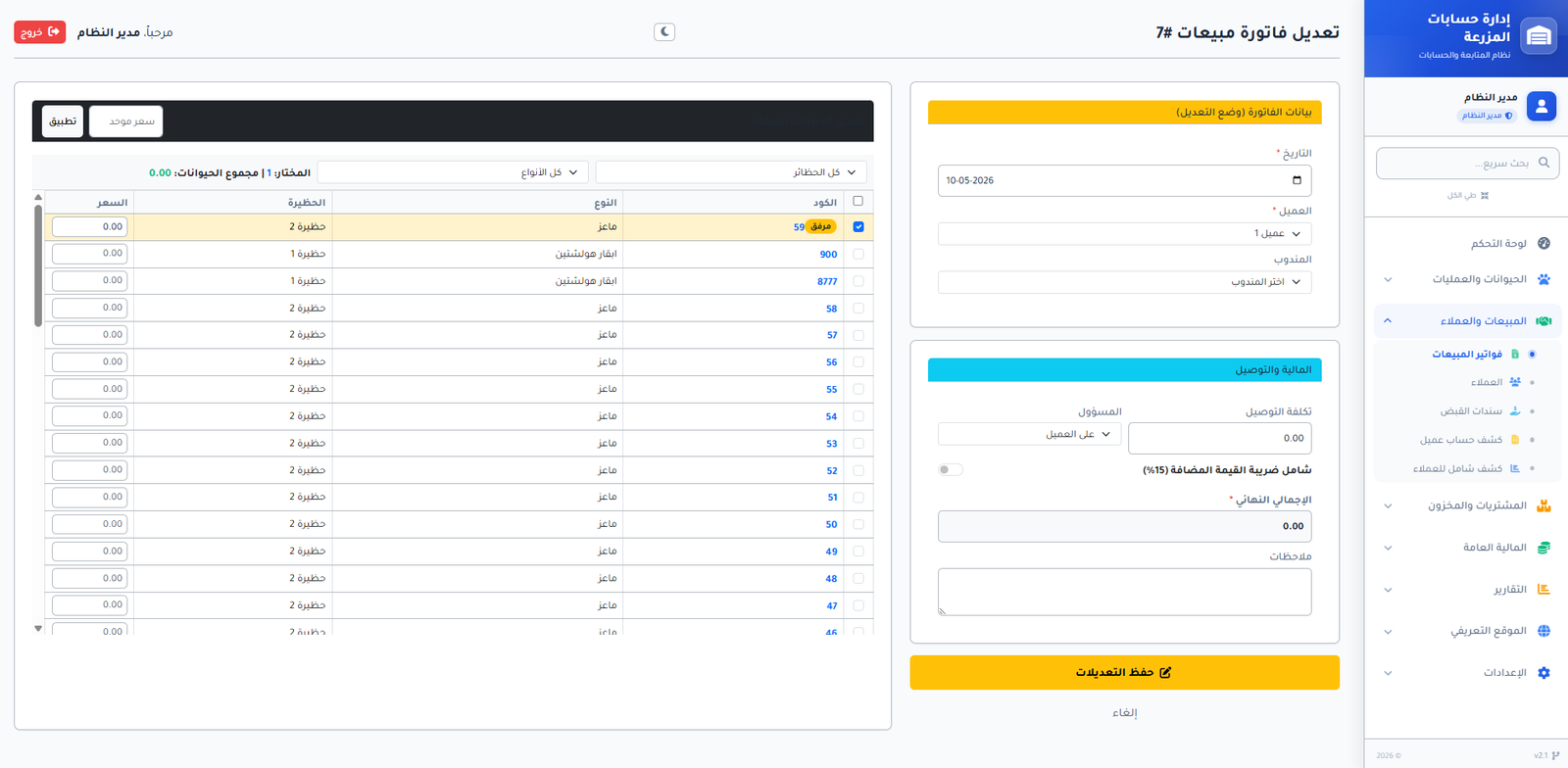Click apply (تطبيق) button
This screenshot has height=768, width=1568.
(x=63, y=121)
